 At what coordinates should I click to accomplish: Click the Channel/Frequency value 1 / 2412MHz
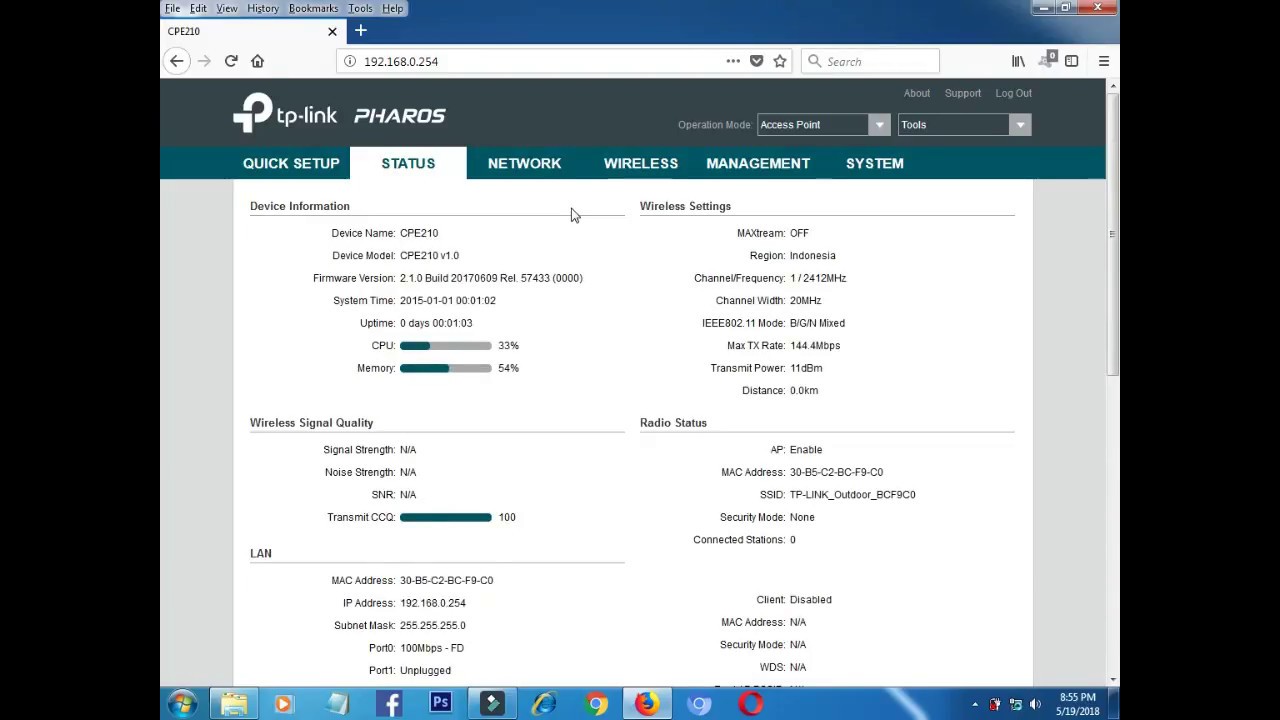[818, 278]
